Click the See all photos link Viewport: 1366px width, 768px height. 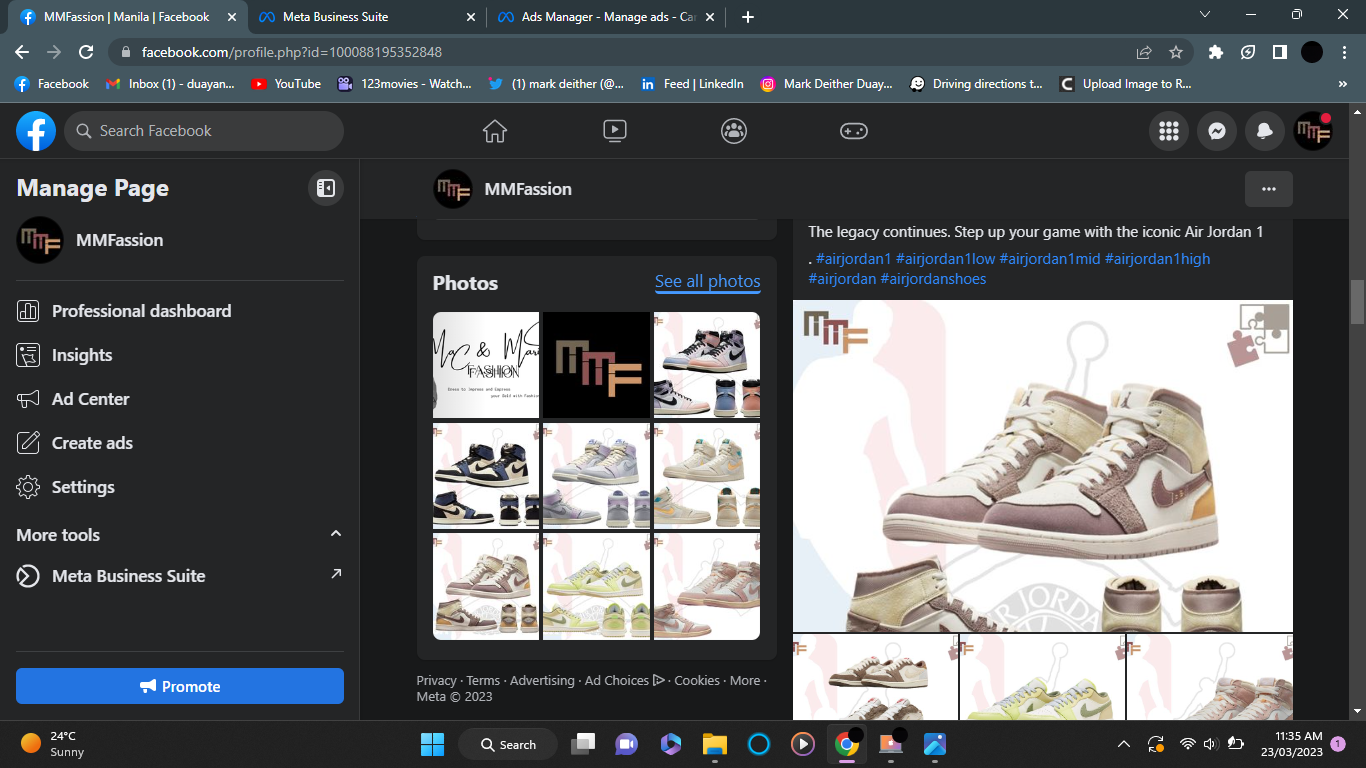tap(708, 282)
